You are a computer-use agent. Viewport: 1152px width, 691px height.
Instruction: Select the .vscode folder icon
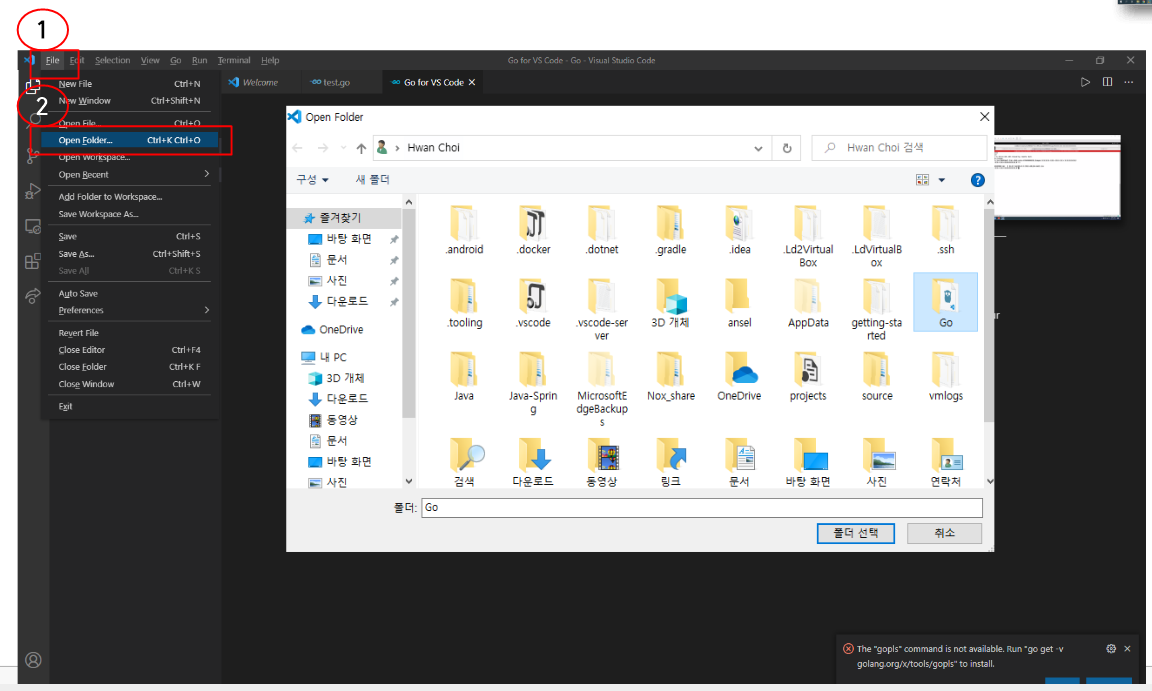pos(533,297)
